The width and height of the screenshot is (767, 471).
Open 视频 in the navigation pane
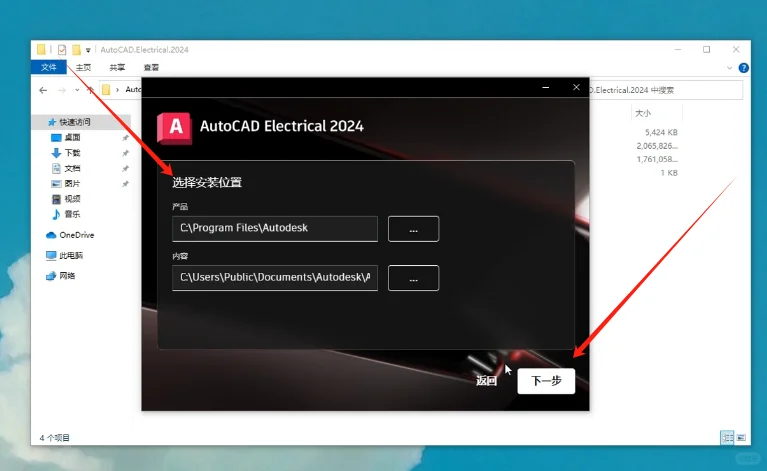pyautogui.click(x=72, y=199)
